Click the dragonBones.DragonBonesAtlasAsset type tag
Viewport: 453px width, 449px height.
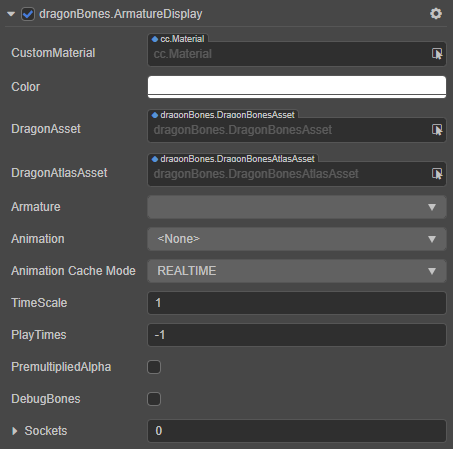[x=233, y=159]
